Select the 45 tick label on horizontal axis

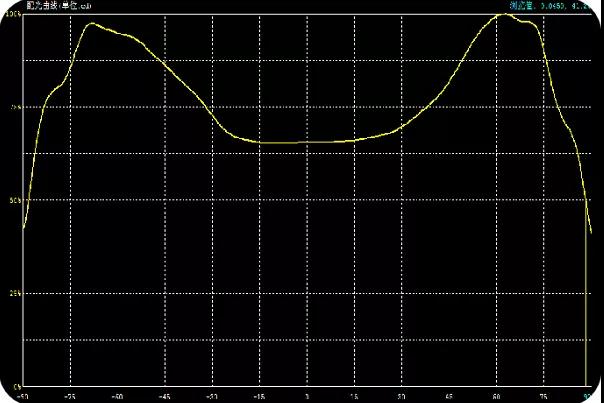pos(447,395)
